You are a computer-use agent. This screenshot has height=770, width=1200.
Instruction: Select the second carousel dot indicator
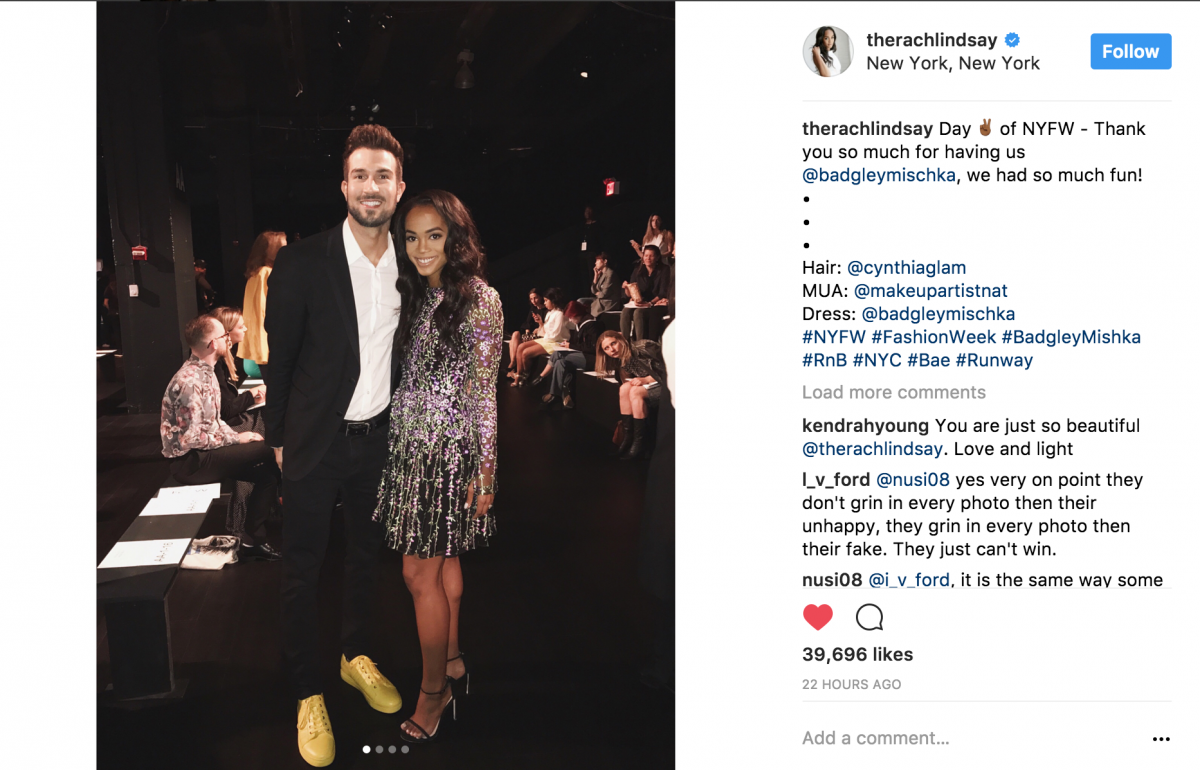tap(379, 749)
